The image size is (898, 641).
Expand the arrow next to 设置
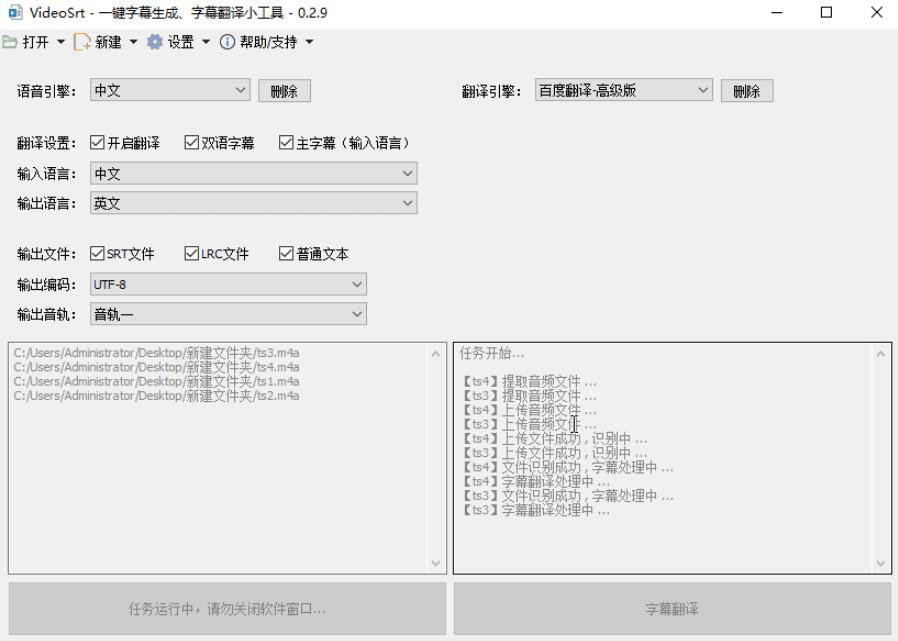click(206, 42)
